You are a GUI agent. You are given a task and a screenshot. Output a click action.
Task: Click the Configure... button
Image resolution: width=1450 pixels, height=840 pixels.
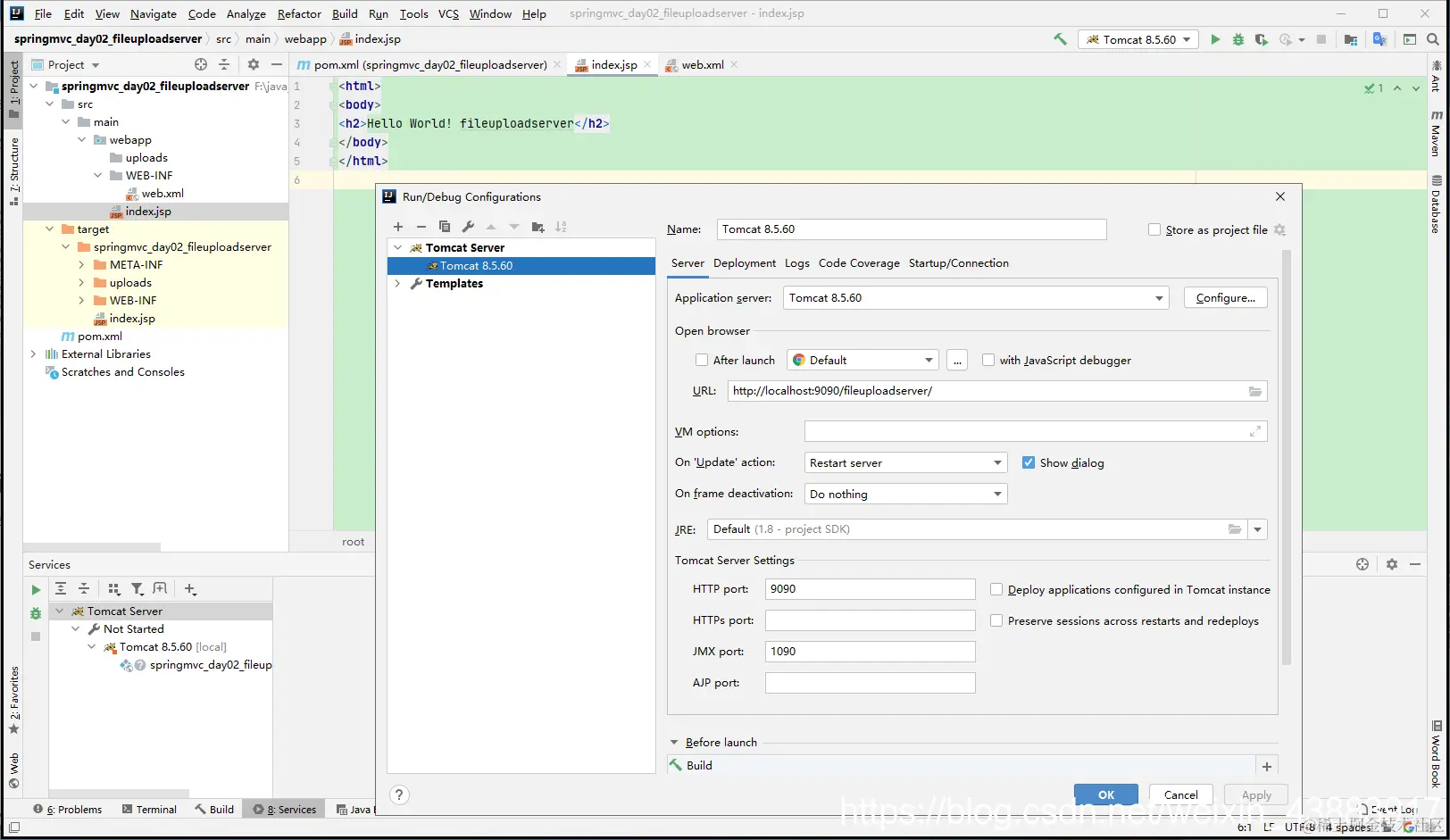click(1226, 298)
